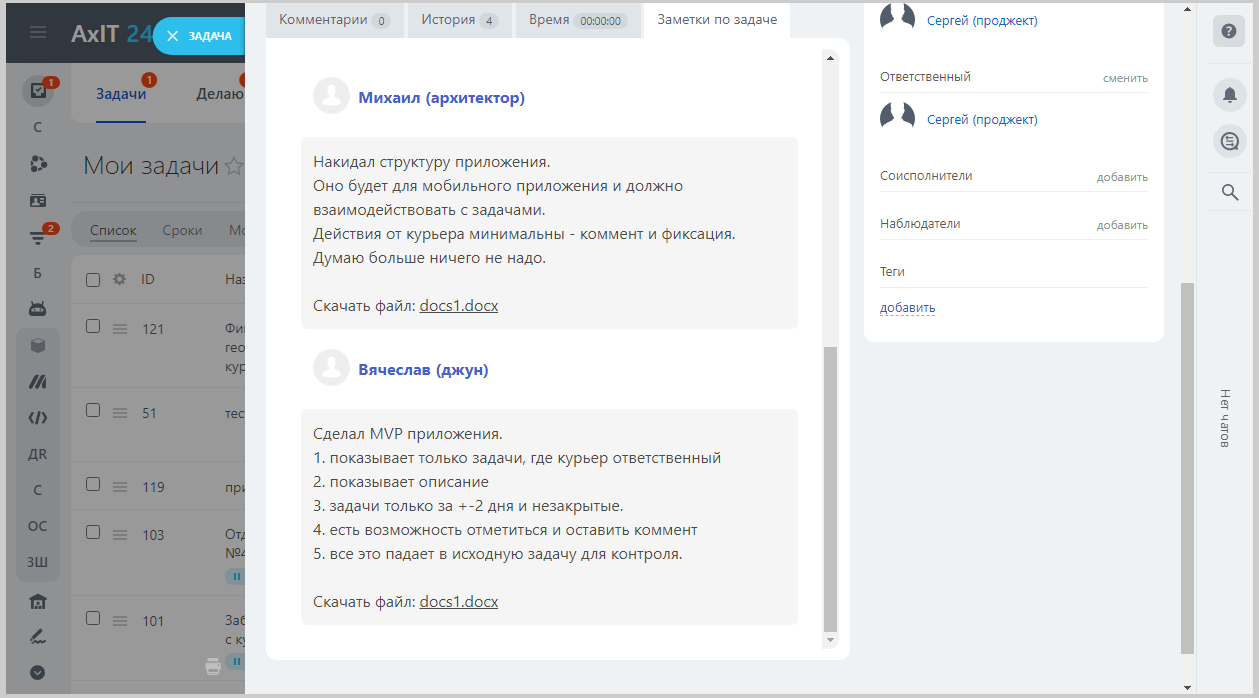The height and width of the screenshot is (698, 1259).
Task: Check the box for task 121
Action: [93, 326]
